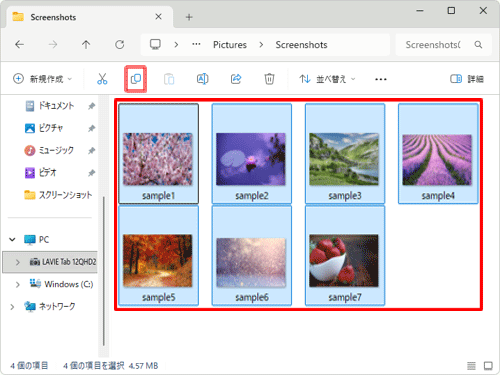Click the Refresh button
Viewport: 500px width, 375px height.
[x=120, y=44]
